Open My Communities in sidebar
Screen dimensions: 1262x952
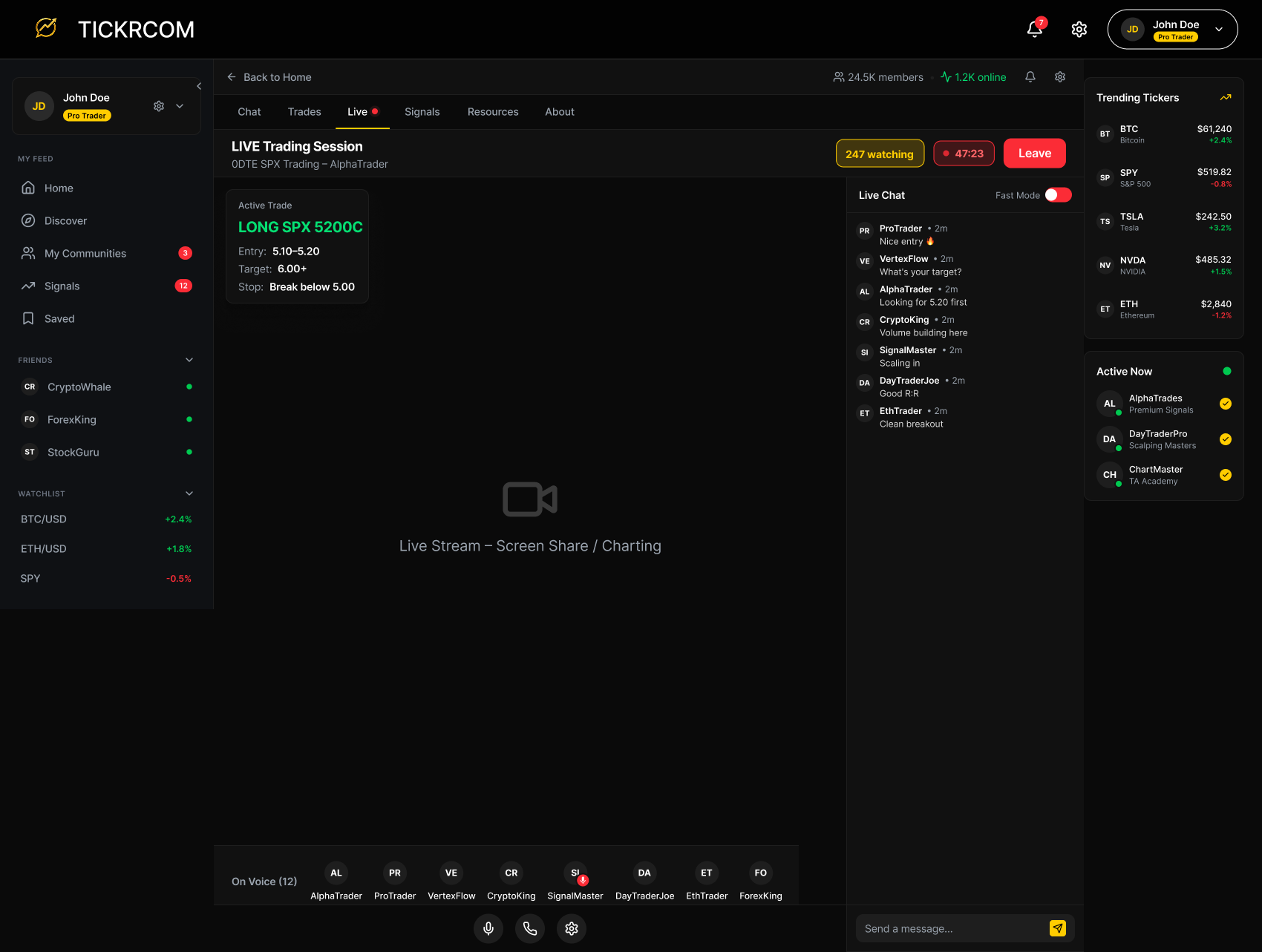106,253
